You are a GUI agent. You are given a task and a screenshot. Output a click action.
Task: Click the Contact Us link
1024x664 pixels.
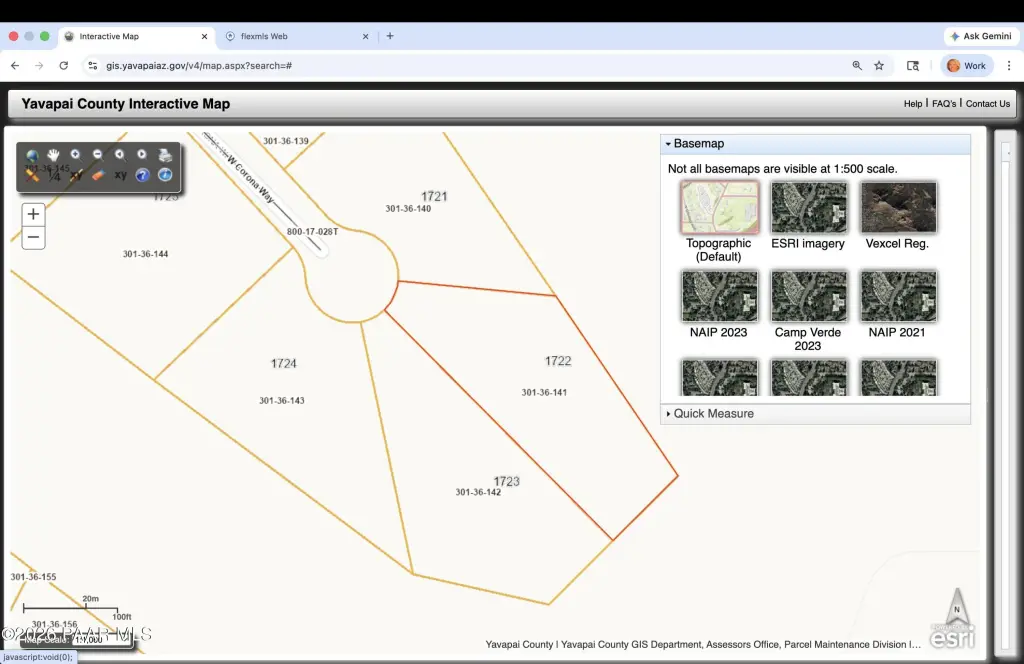click(x=987, y=104)
